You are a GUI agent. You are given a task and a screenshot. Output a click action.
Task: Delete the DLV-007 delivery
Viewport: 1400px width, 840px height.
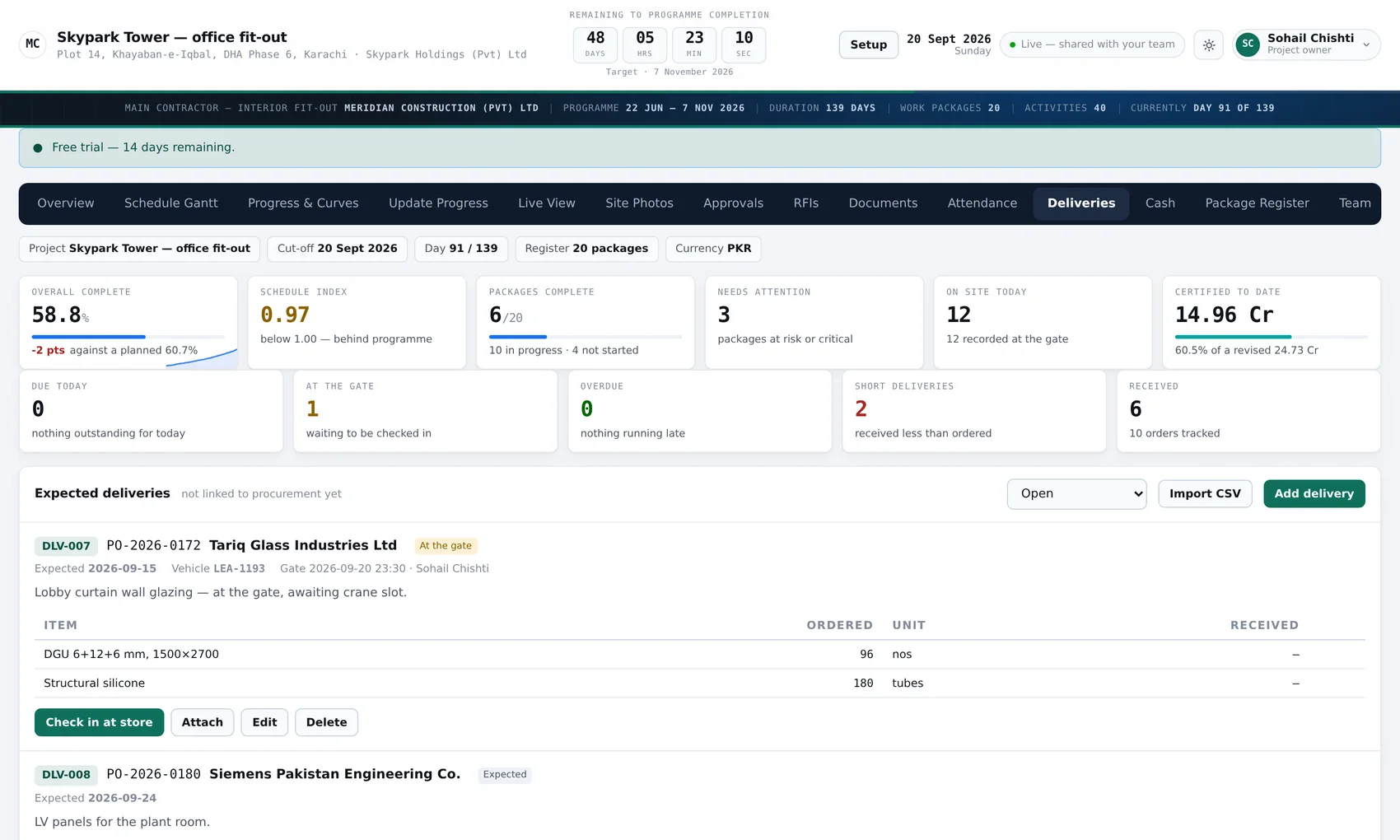tap(326, 722)
